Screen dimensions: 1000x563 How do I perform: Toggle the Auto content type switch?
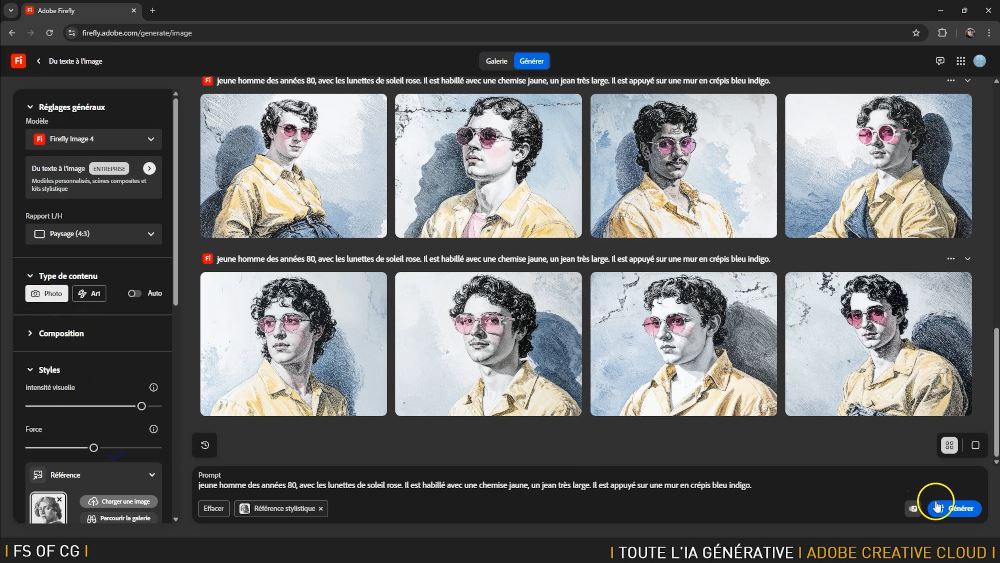pyautogui.click(x=134, y=294)
